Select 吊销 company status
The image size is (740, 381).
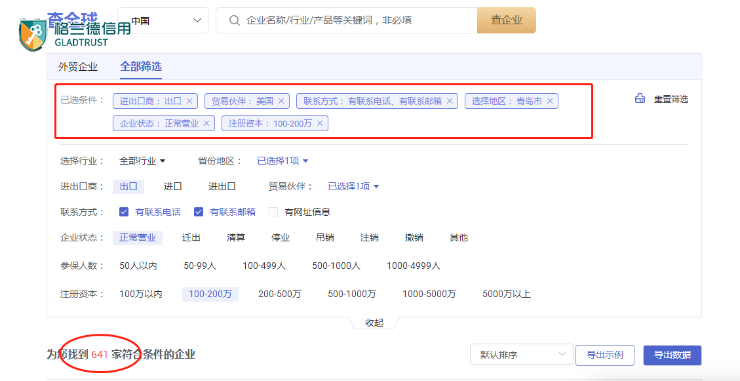(325, 237)
